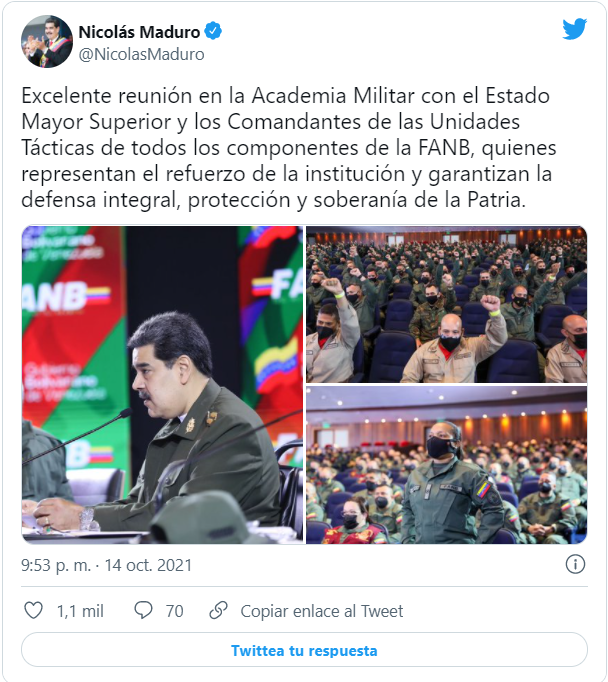Click the Nicolás Maduro display name
The image size is (608, 682).
[x=139, y=32]
